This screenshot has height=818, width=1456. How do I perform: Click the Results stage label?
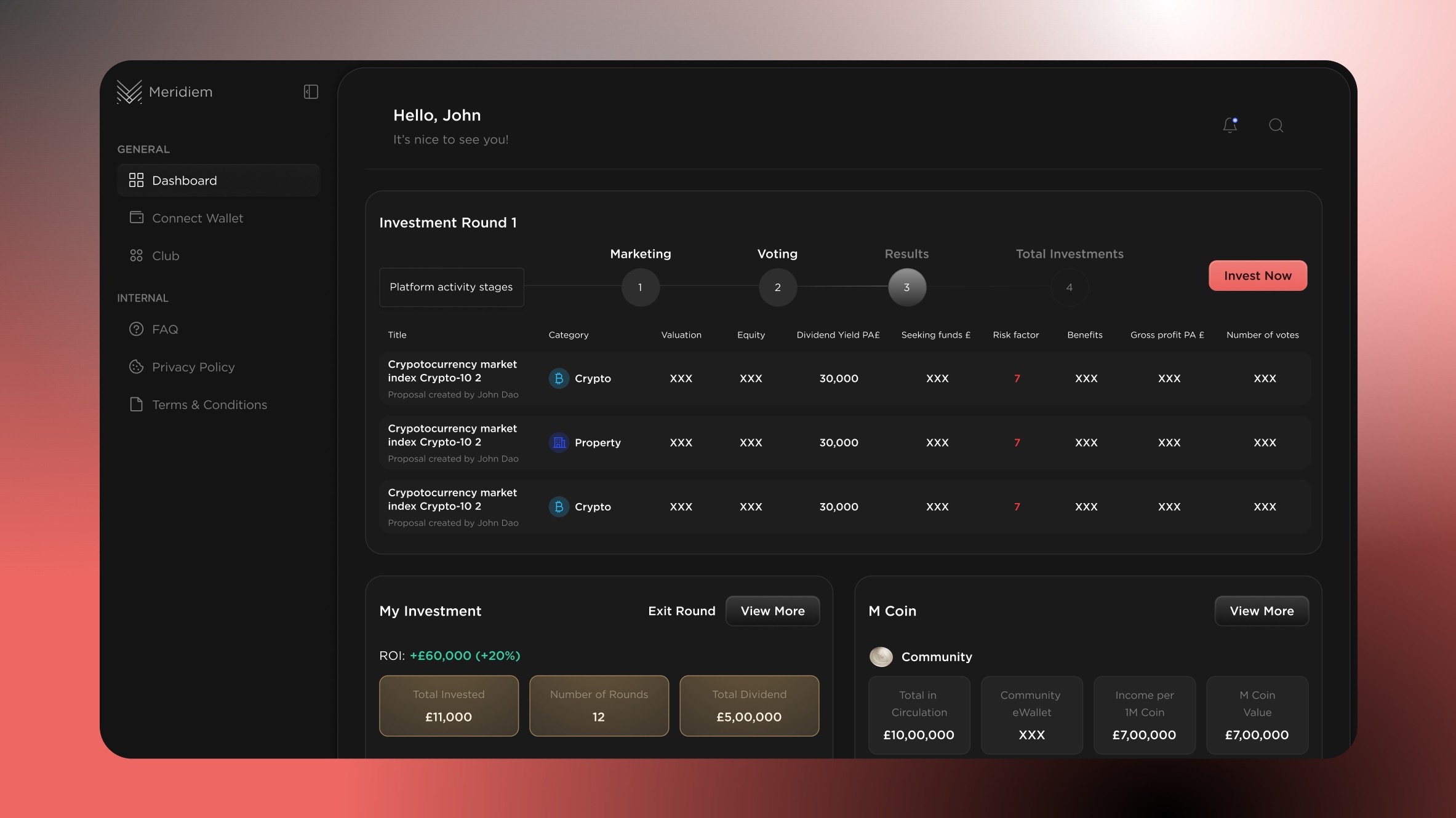tap(906, 253)
